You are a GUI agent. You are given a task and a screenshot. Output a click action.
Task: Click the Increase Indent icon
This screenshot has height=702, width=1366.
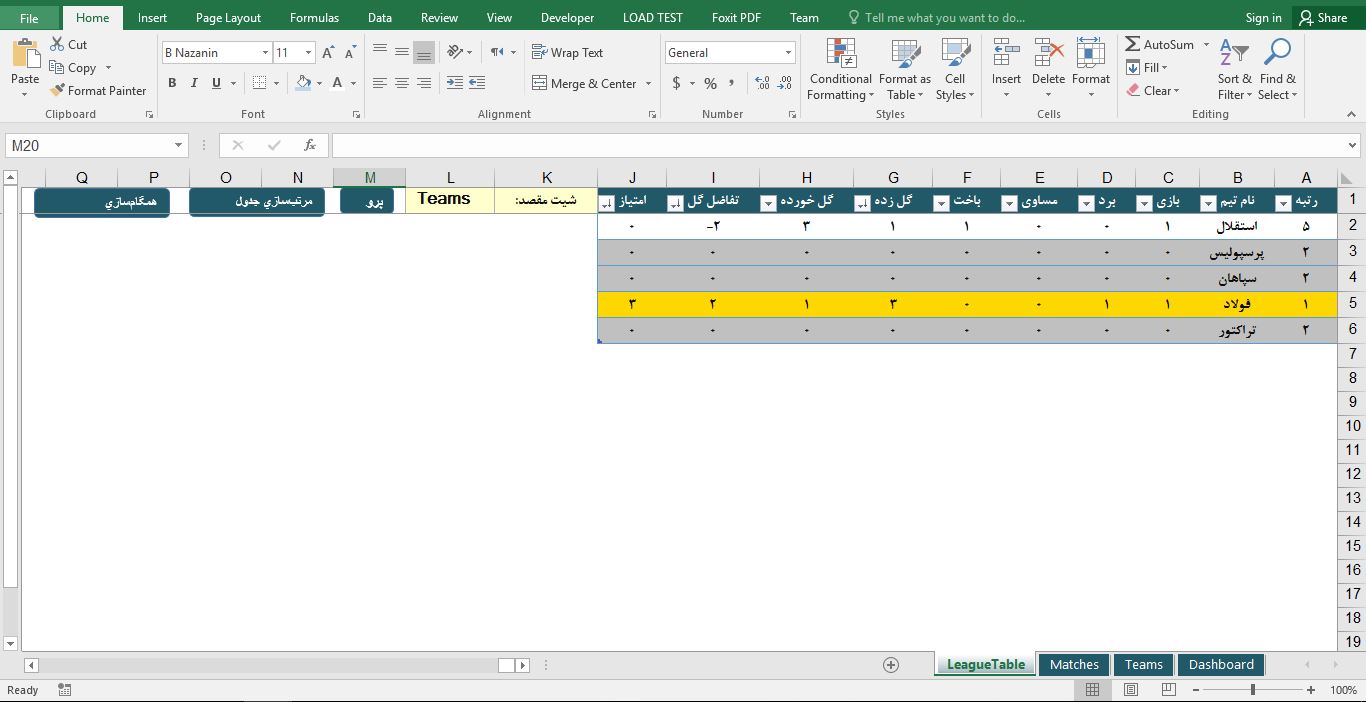pos(477,83)
